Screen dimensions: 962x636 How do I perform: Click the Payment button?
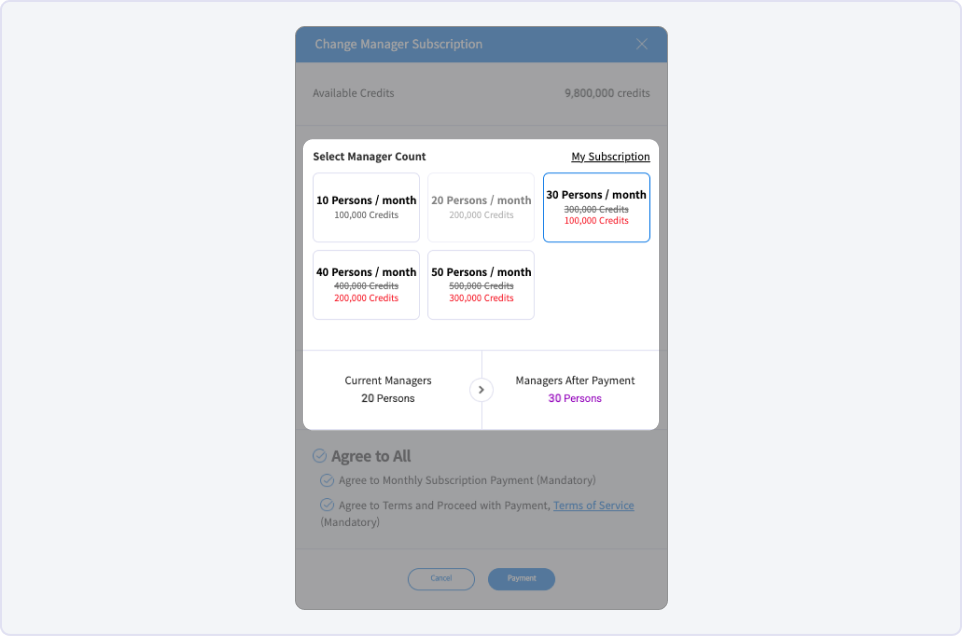[x=521, y=578]
